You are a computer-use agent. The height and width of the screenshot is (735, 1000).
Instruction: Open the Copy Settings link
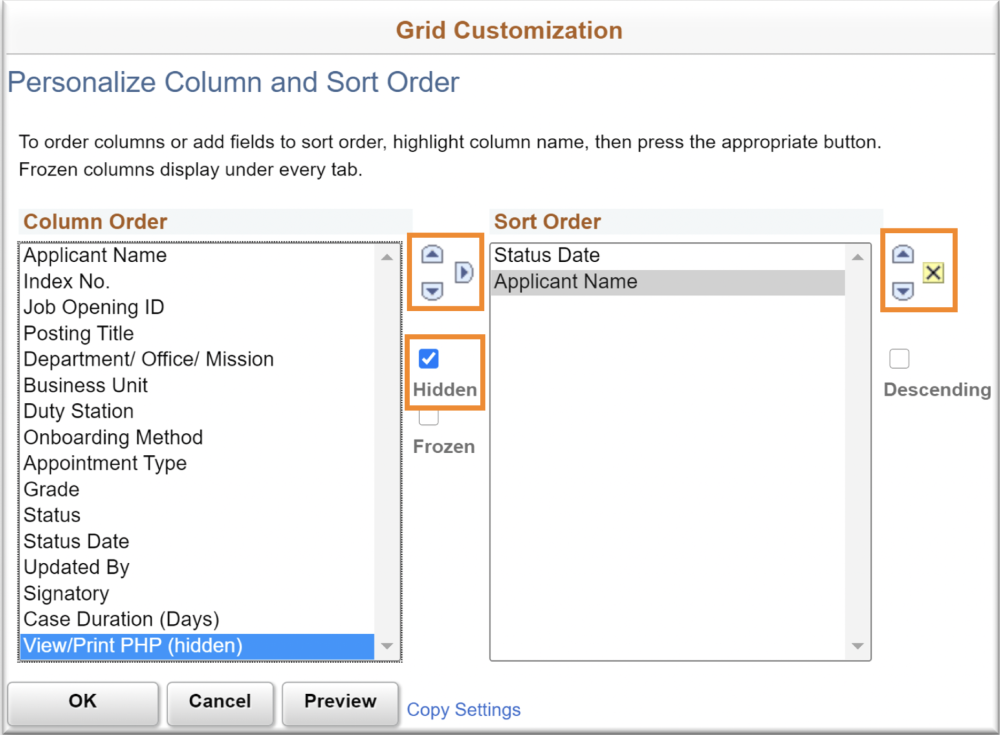(x=464, y=710)
